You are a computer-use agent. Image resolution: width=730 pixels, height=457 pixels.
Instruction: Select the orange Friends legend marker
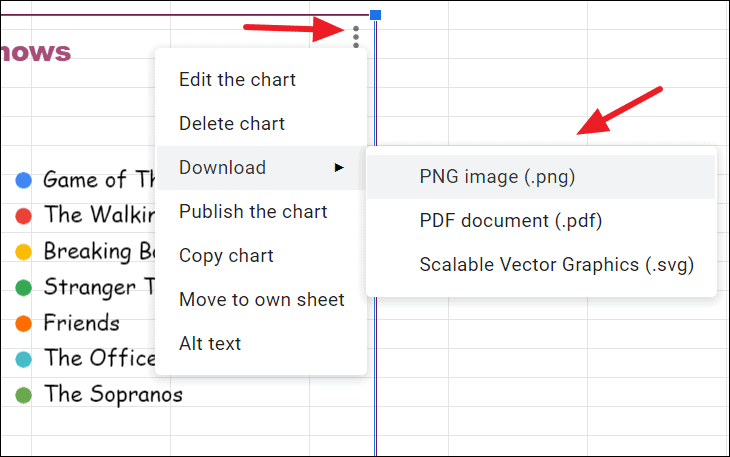point(24,323)
